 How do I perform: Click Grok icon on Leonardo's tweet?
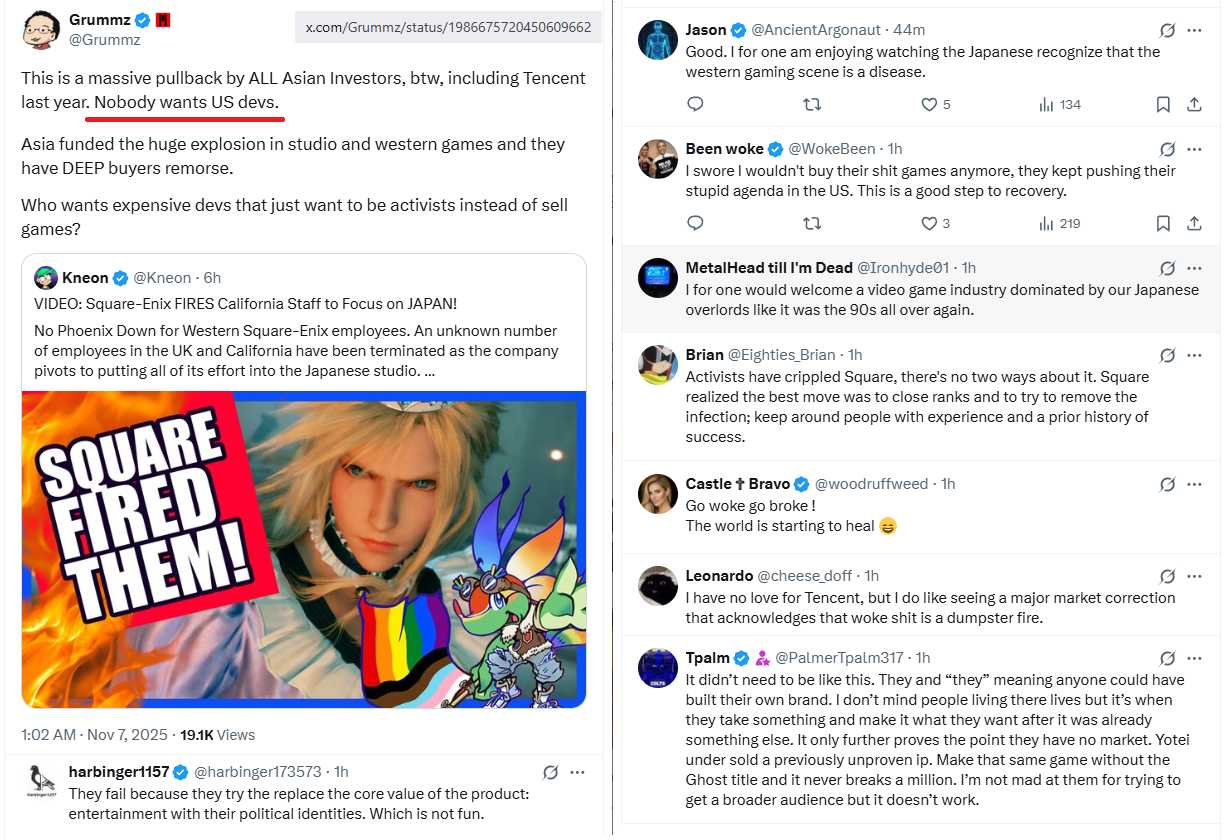coord(1166,576)
